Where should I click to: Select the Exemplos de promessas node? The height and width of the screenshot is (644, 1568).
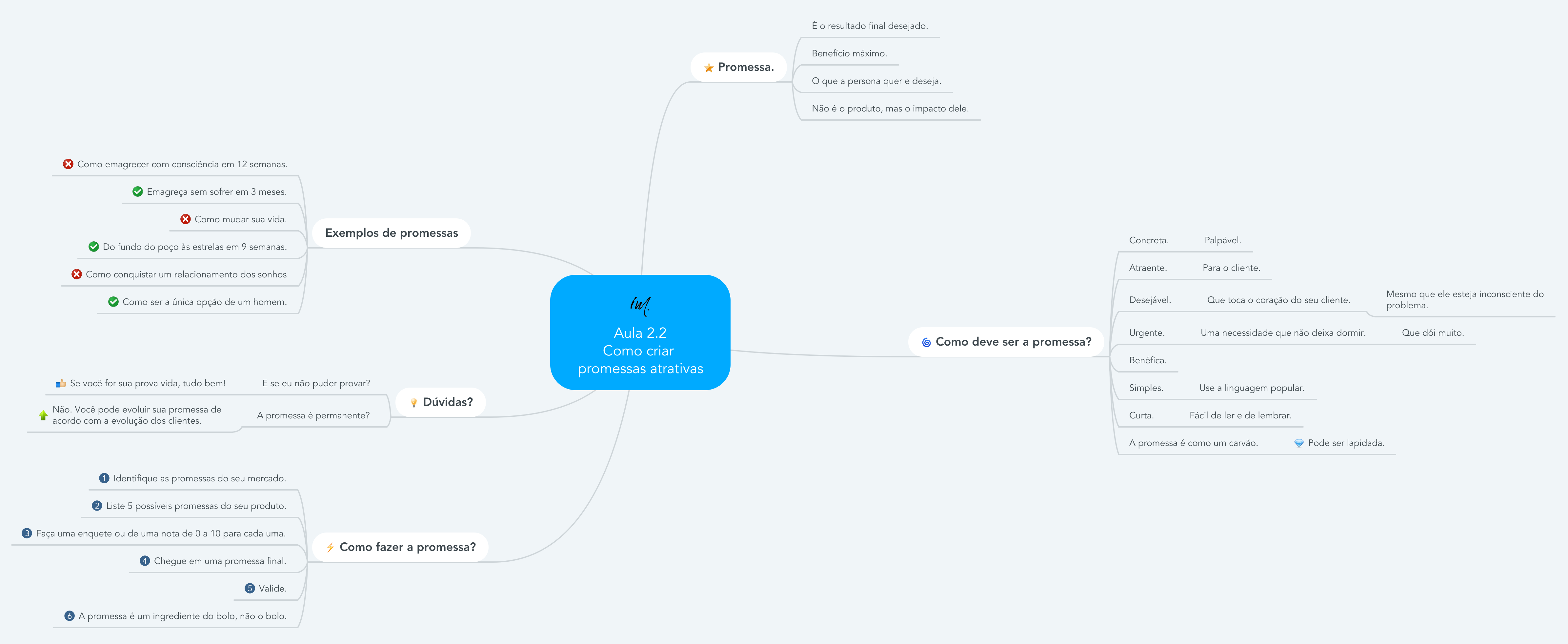click(x=392, y=233)
